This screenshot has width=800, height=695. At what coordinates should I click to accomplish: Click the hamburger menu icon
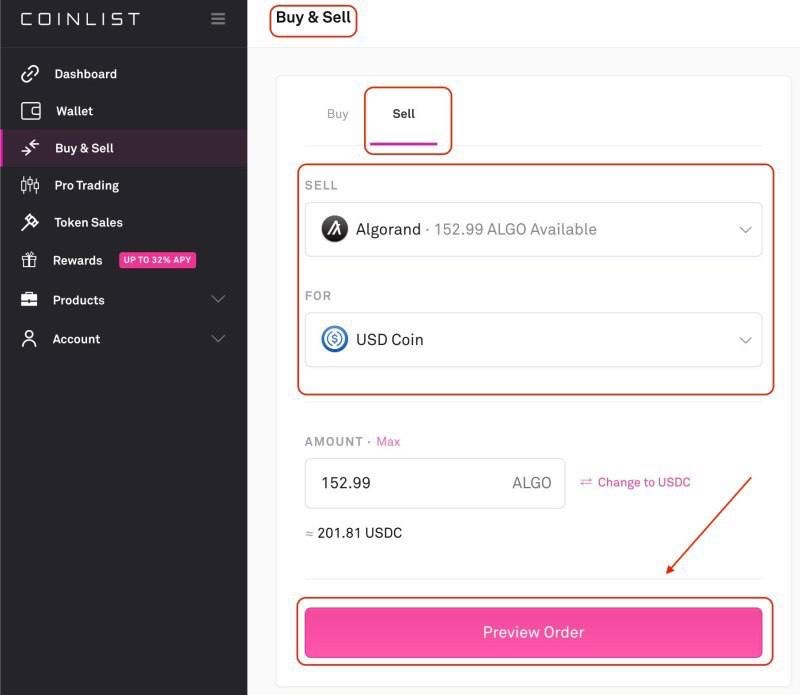218,19
